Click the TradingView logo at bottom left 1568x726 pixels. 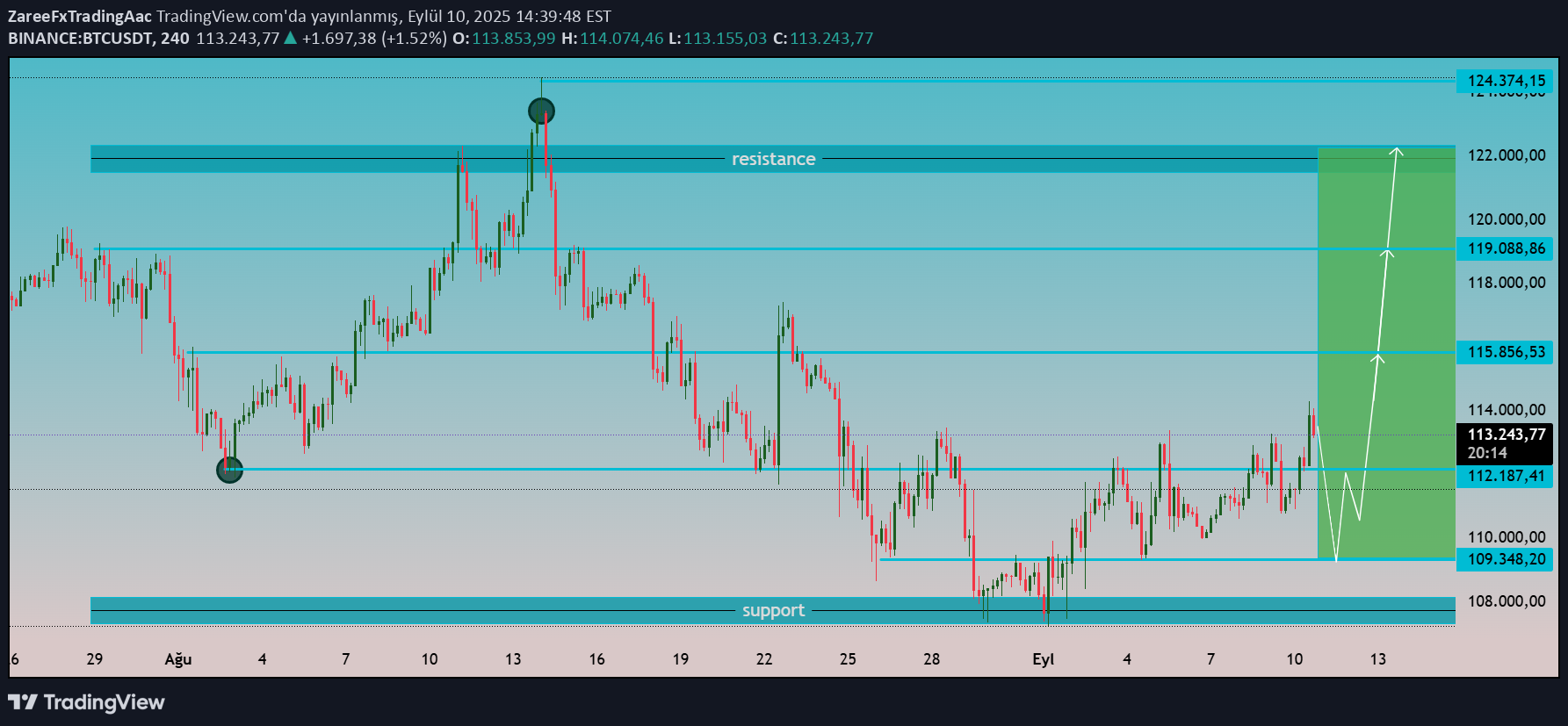click(x=86, y=702)
